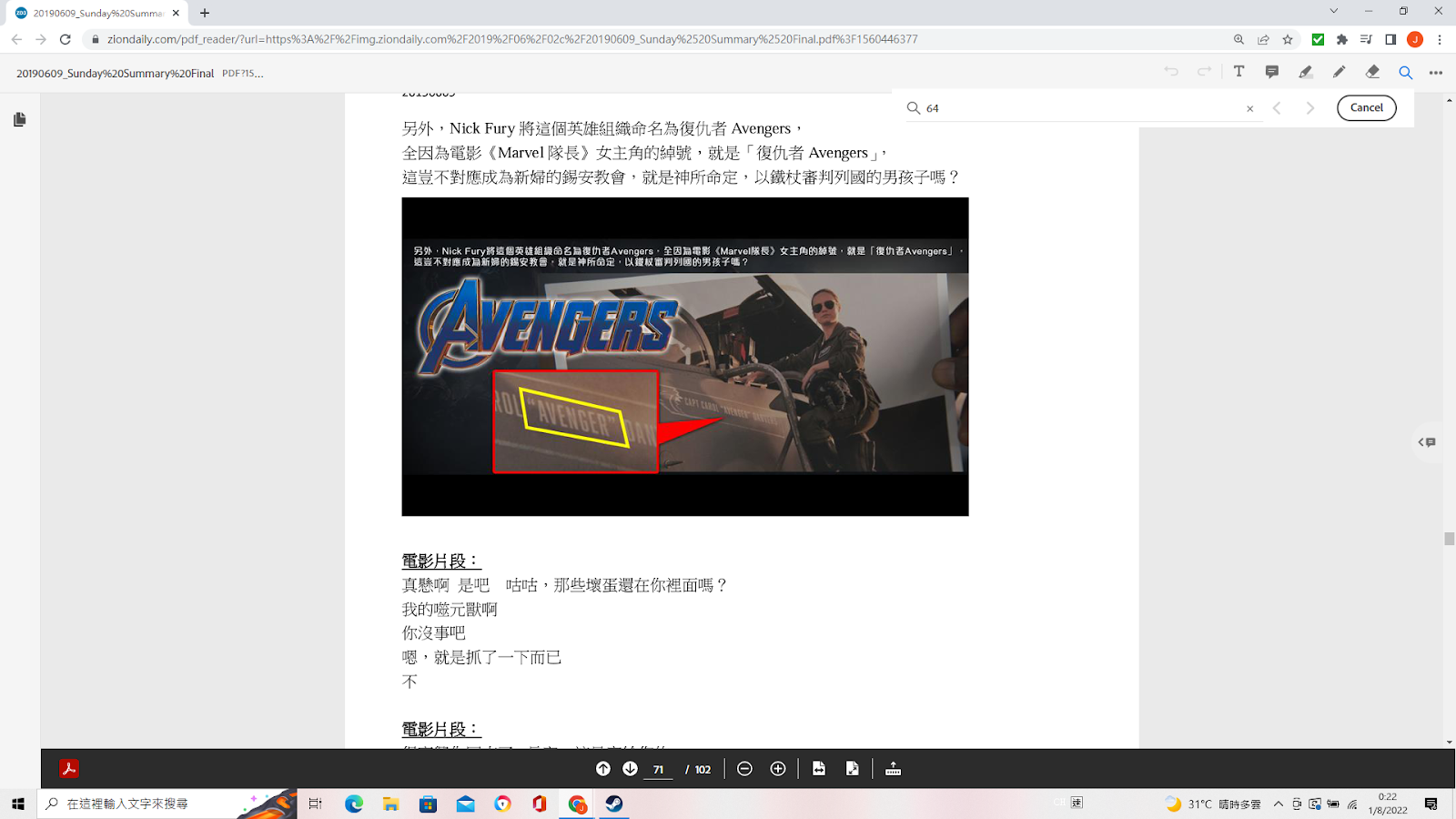Click the fit page icon
This screenshot has height=819, width=1456.
point(853,769)
